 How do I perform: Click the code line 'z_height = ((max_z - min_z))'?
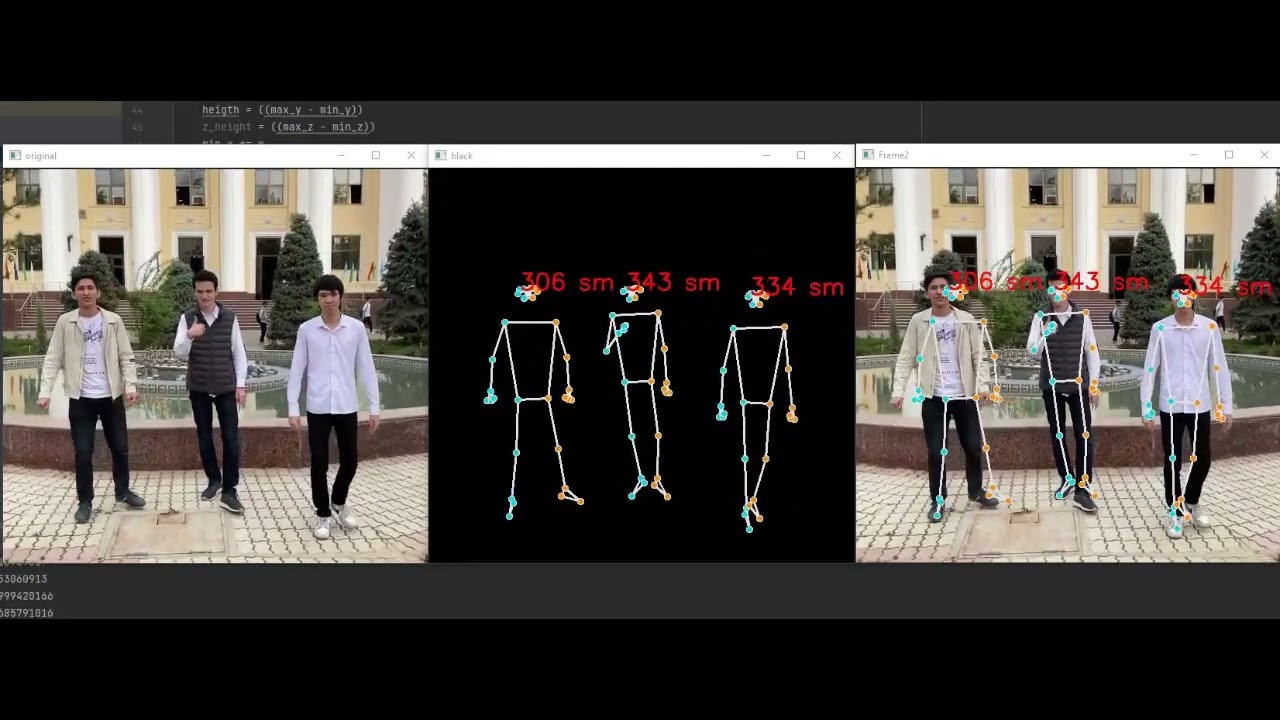pyautogui.click(x=288, y=127)
